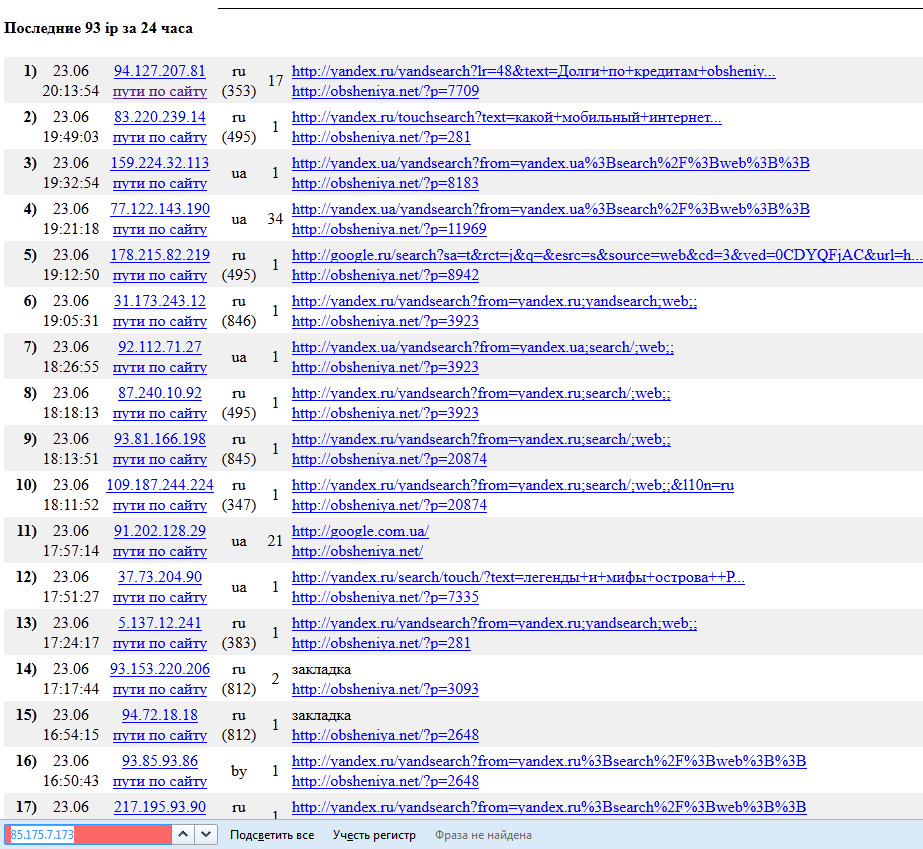Open the google.ru search referrer link
Viewport: 923px width, 849px height.
click(x=607, y=255)
